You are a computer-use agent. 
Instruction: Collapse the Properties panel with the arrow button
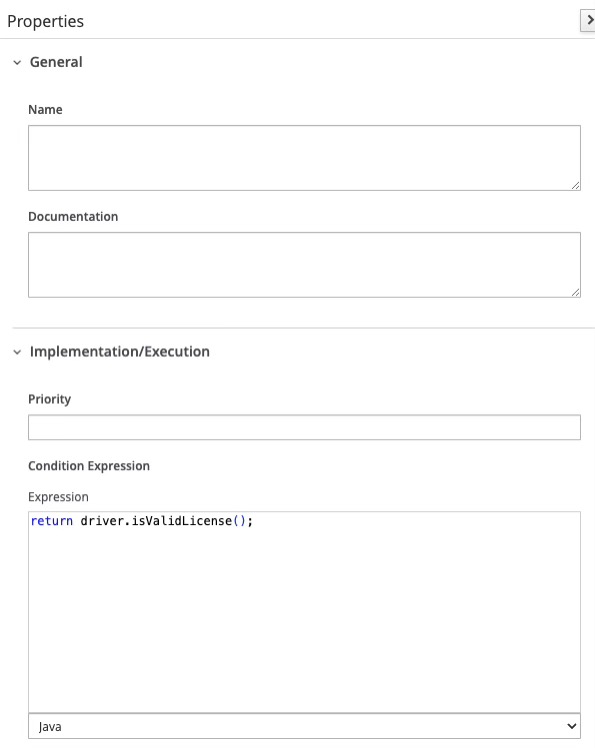588,21
